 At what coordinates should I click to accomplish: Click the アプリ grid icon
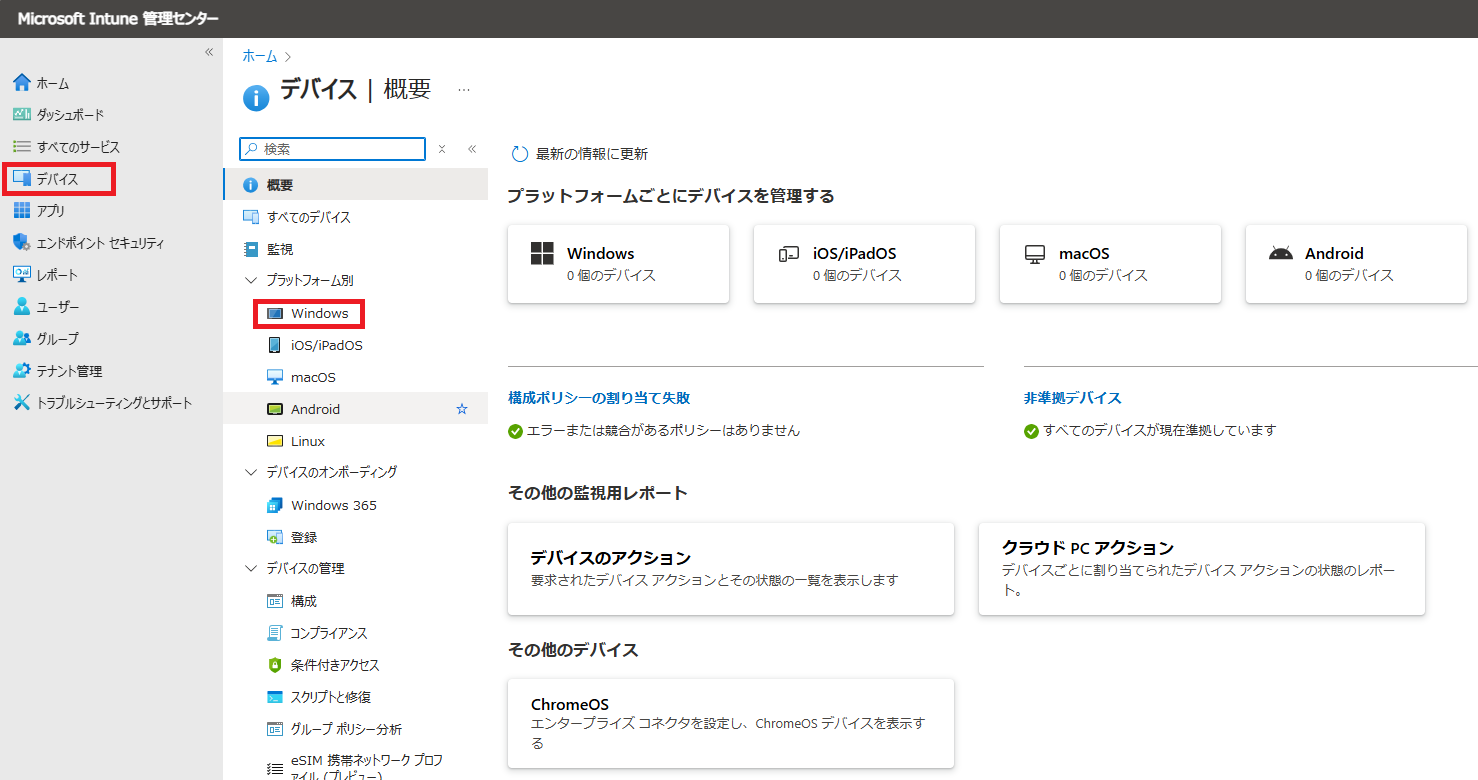22,211
